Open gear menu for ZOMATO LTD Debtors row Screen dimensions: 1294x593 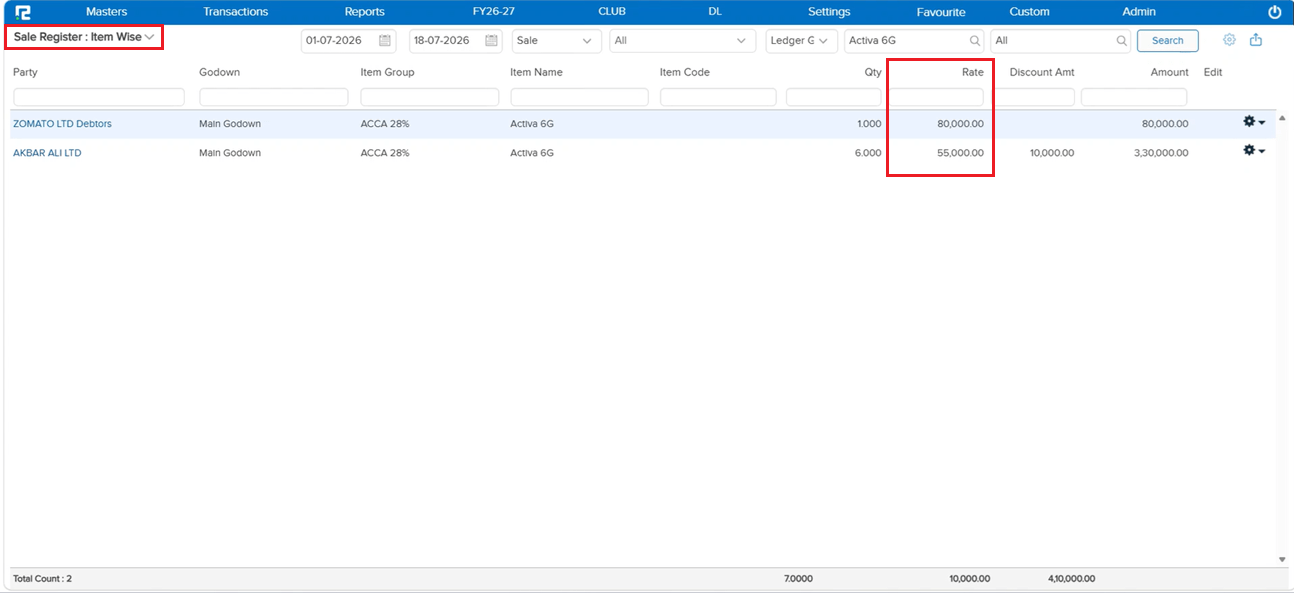tap(1253, 122)
